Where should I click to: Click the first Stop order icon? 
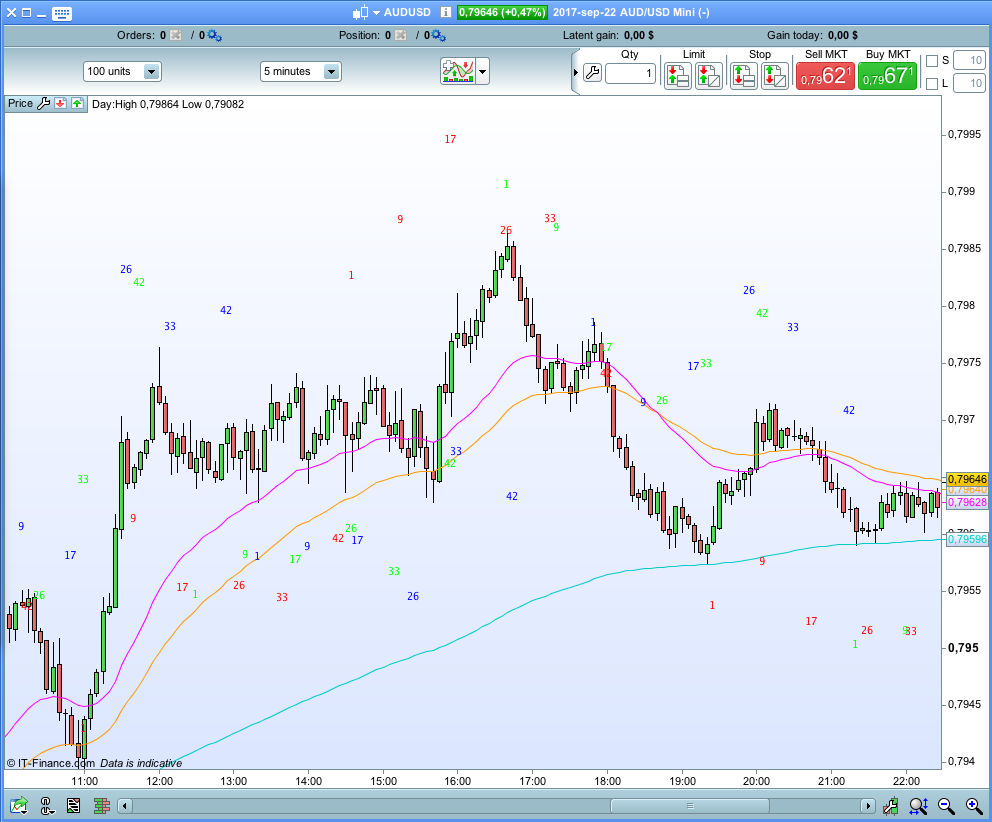pyautogui.click(x=743, y=76)
